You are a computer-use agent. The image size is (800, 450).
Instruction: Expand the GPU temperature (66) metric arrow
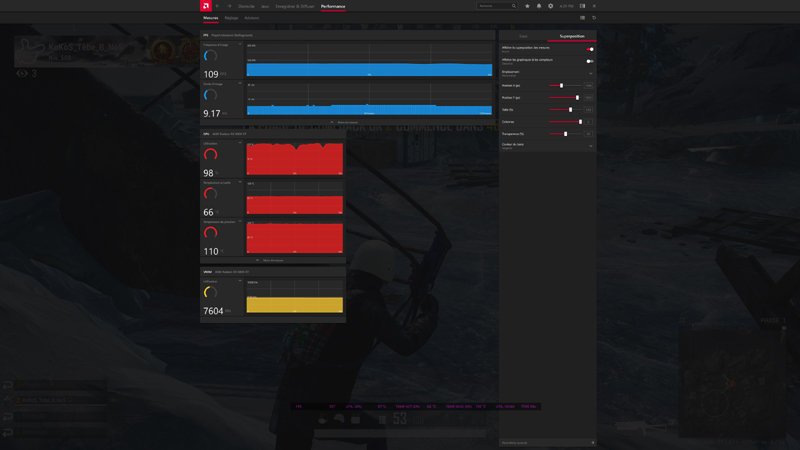240,182
